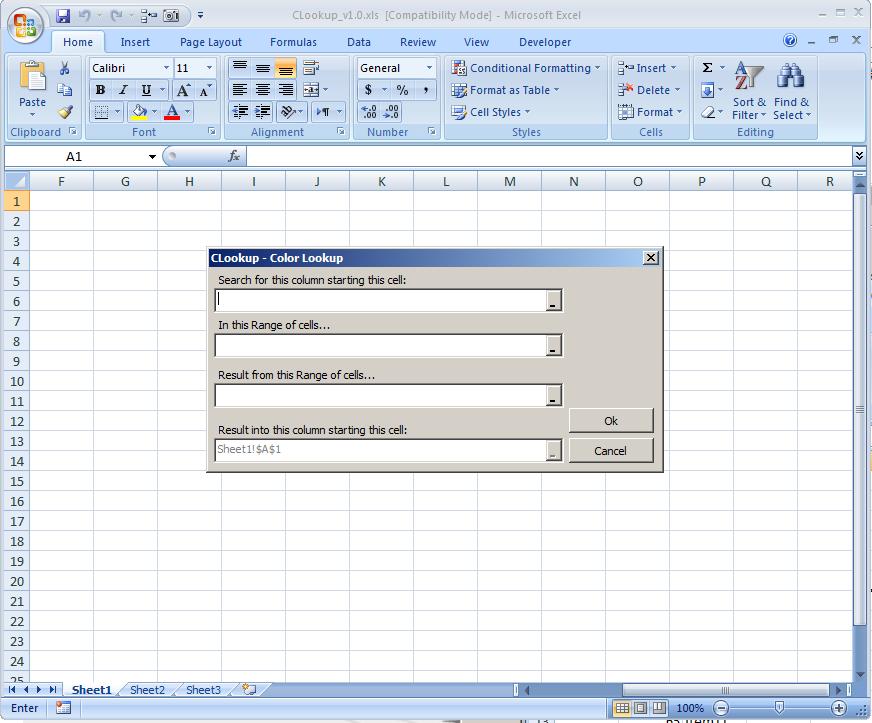Open the font name dropdown
872x723 pixels.
(x=166, y=68)
